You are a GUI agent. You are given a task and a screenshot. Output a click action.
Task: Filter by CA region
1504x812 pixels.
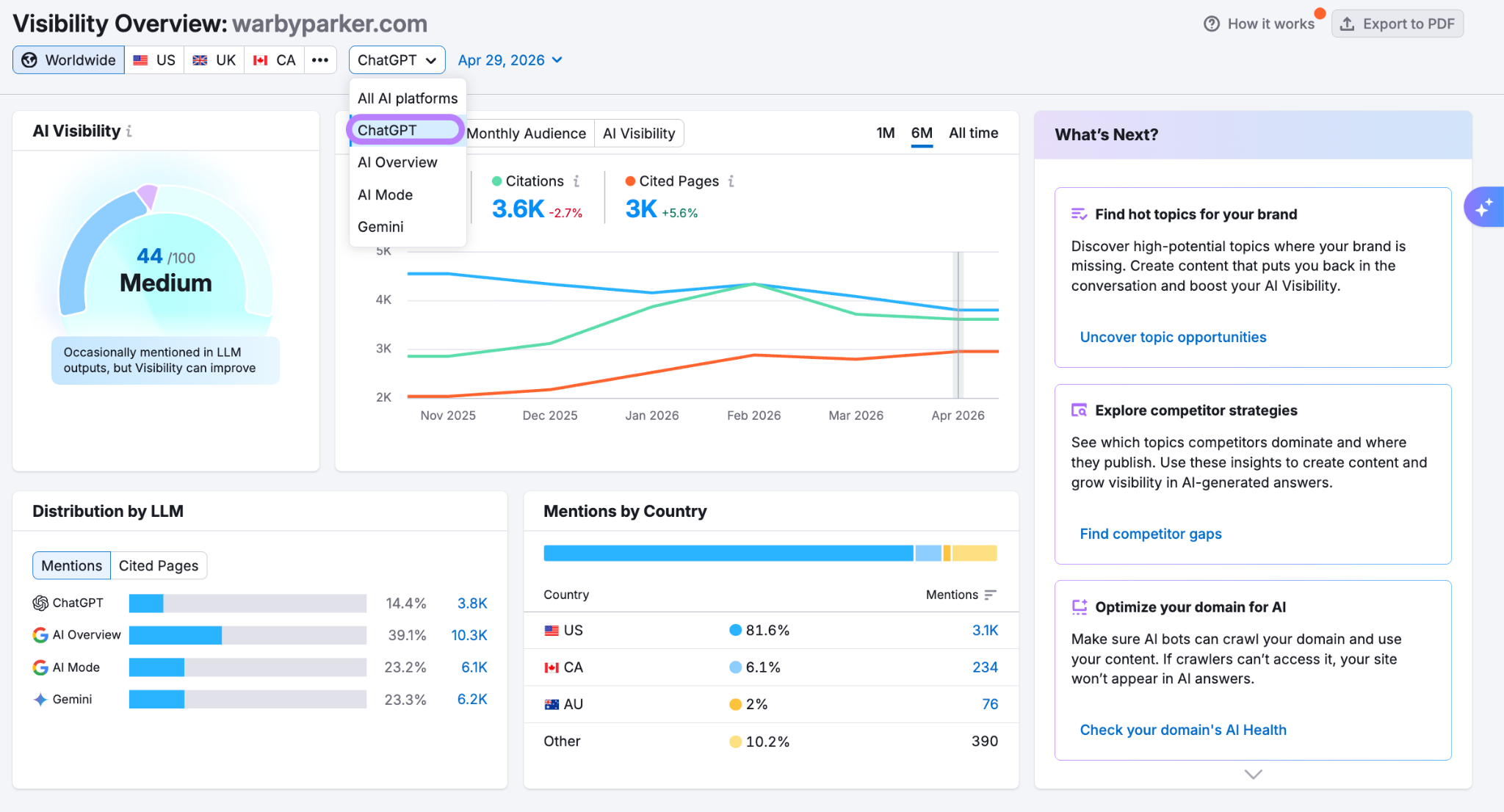click(274, 60)
